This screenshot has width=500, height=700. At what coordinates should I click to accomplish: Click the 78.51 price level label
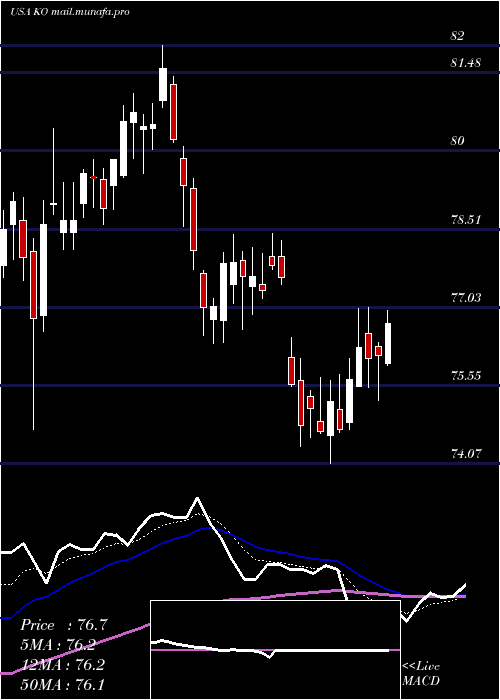coord(466,220)
